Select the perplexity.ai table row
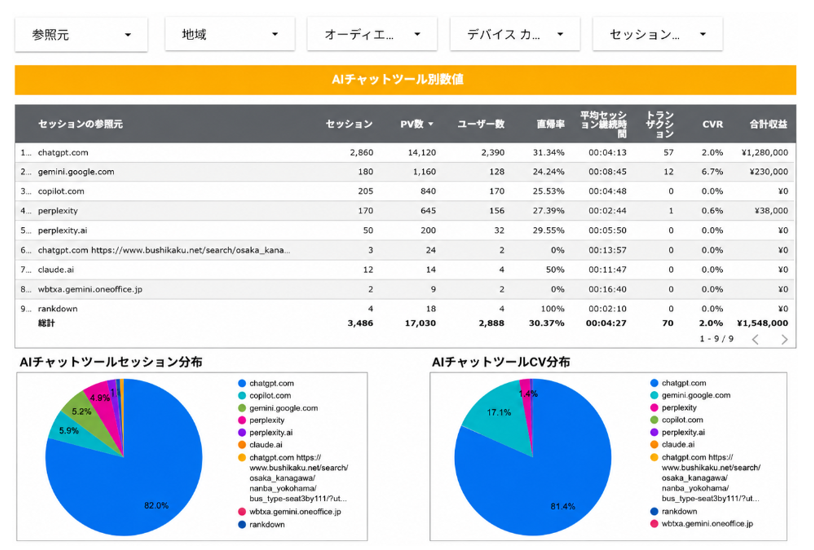Screen dimensions: 814x550 tap(405, 230)
